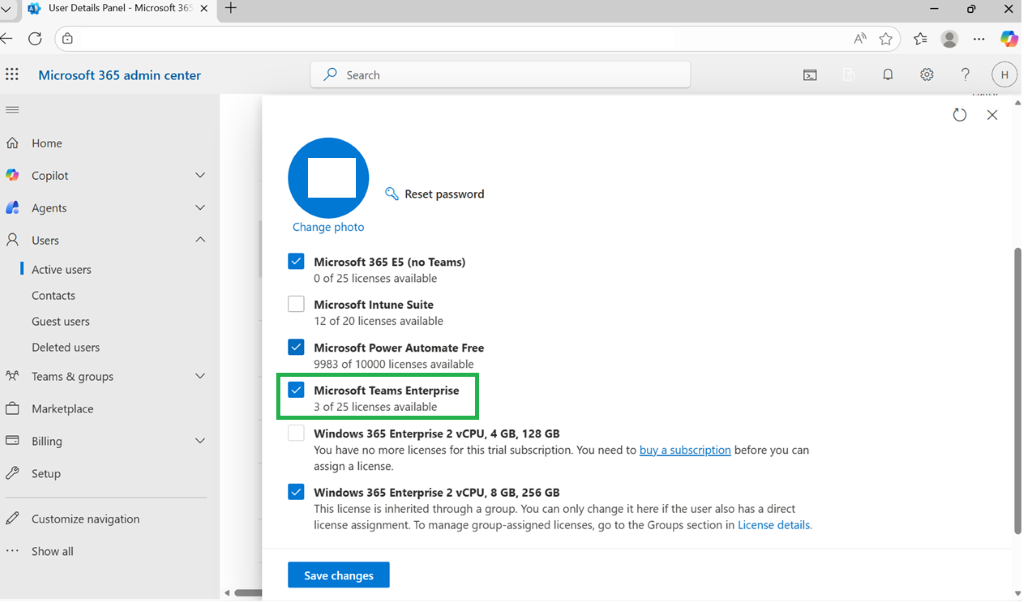This screenshot has width=1024, height=603.
Task: Open browser settings and more menu
Action: (979, 39)
